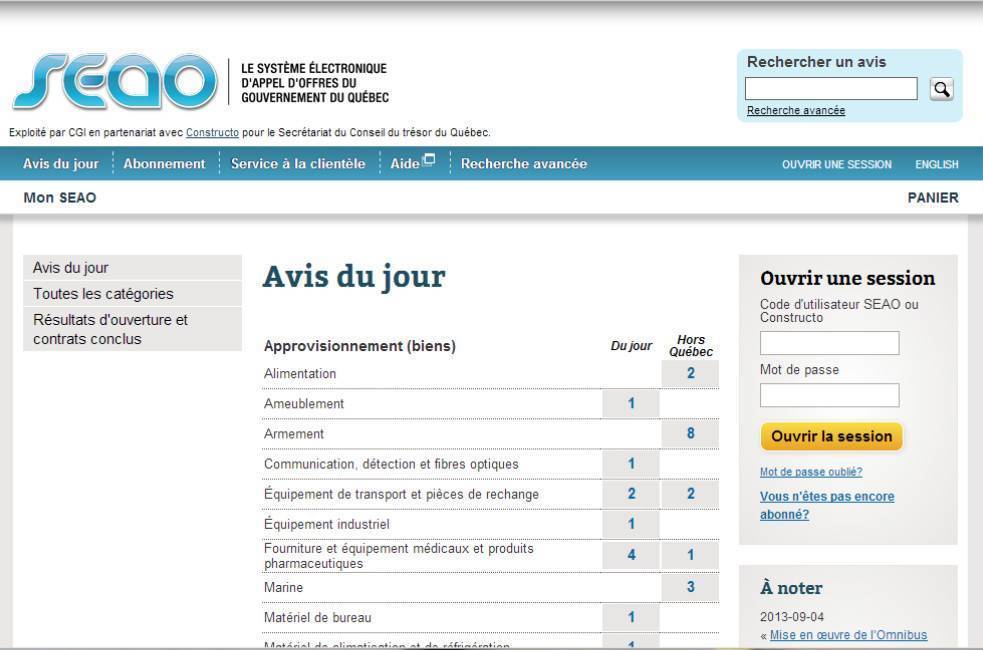Focus the Code d'utilisateur input field
The image size is (983, 650).
pos(829,344)
